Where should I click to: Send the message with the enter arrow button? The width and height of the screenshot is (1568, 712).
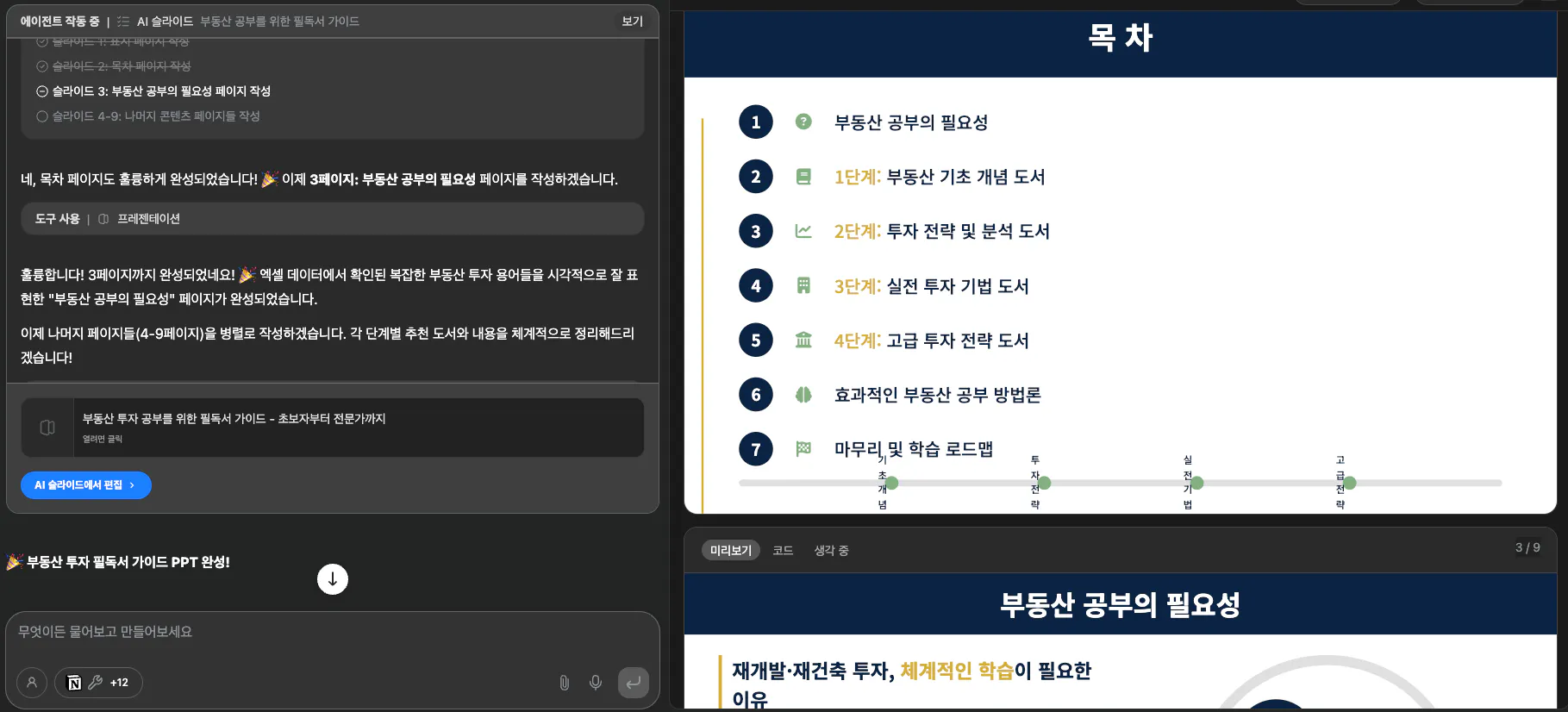click(x=634, y=683)
